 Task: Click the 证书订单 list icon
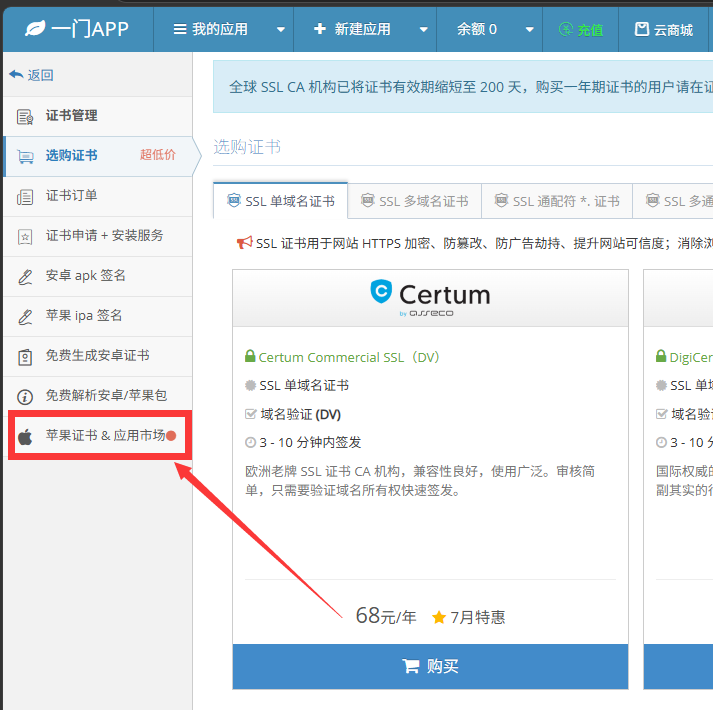(x=25, y=197)
